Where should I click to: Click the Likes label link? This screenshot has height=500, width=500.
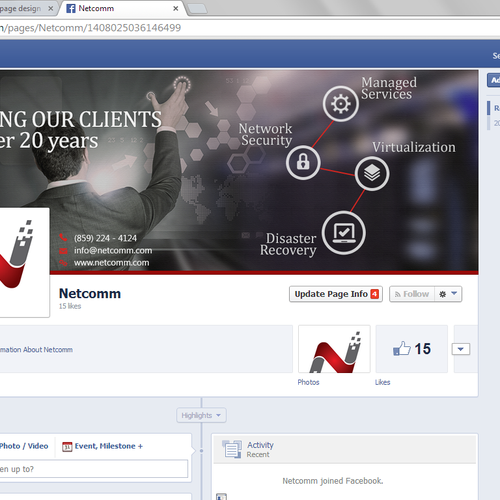(382, 382)
